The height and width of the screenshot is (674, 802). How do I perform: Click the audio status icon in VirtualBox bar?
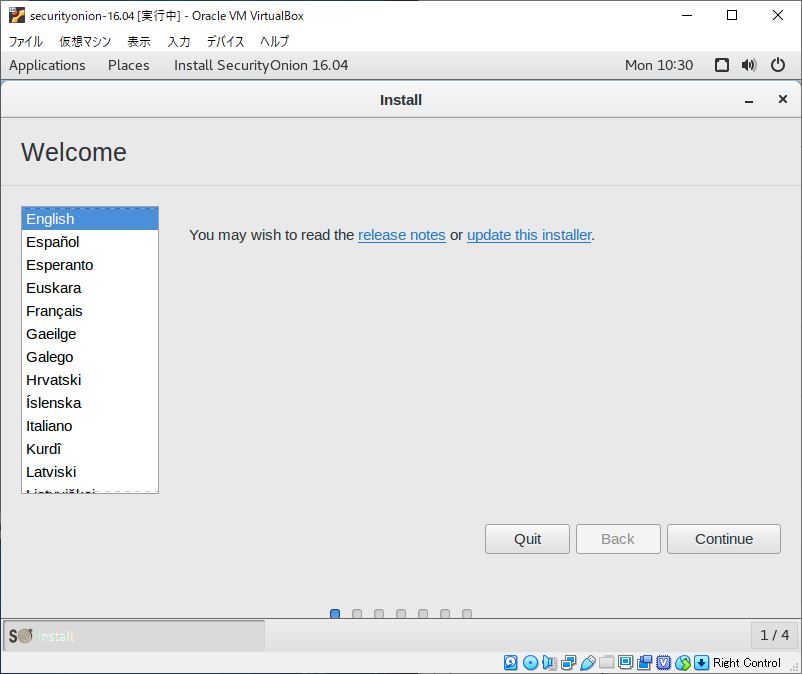coord(549,663)
